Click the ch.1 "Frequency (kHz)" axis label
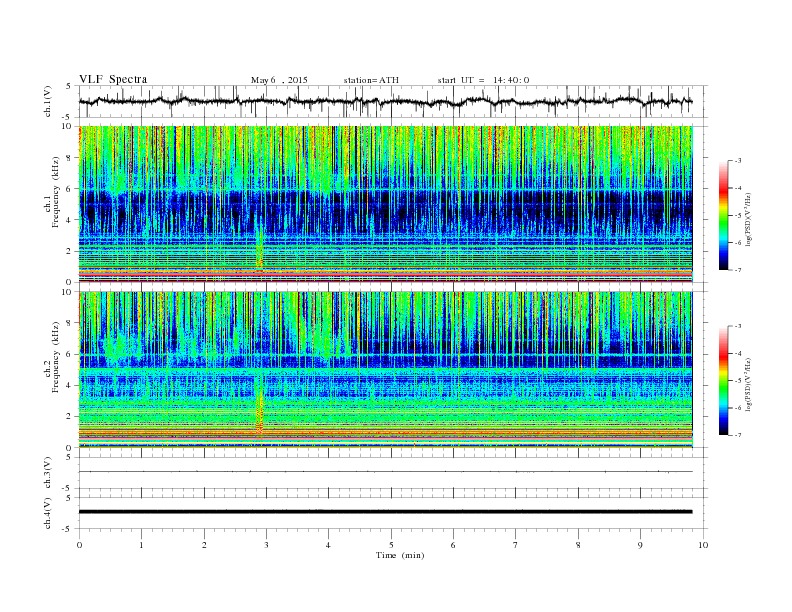Image resolution: width=792 pixels, height=612 pixels. 56,192
